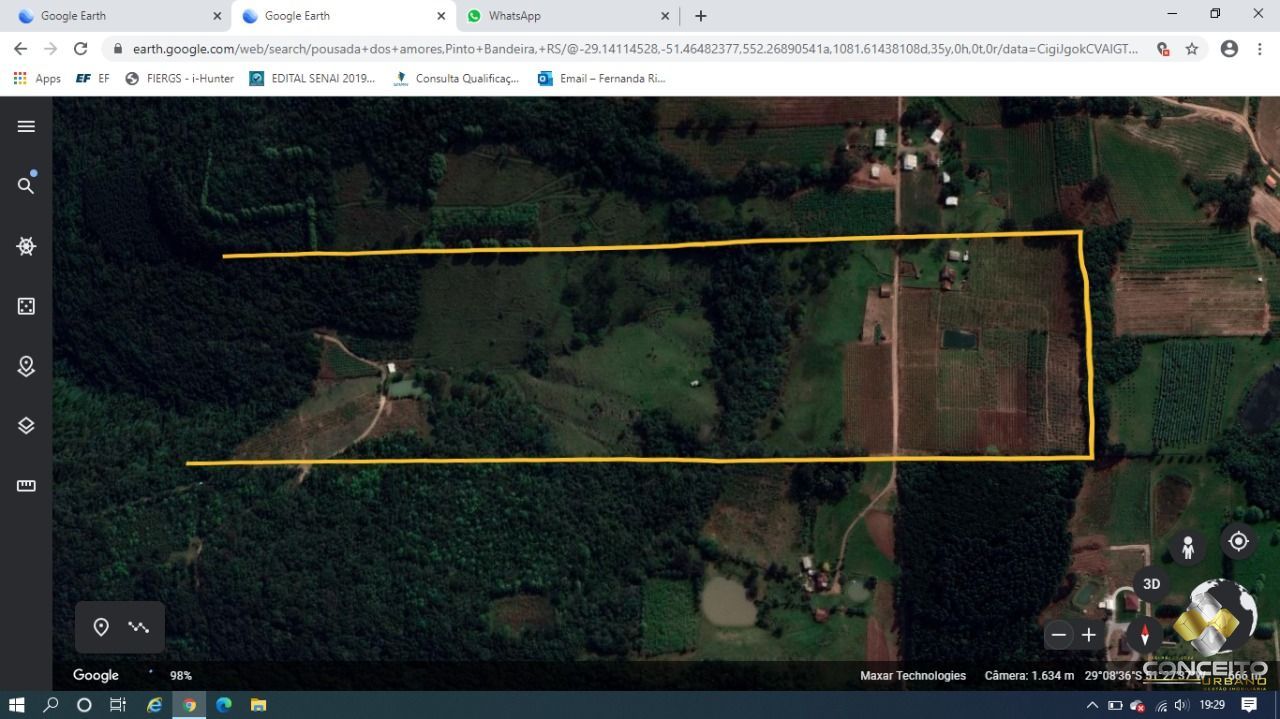
Task: Open the volume control in system tray
Action: pyautogui.click(x=1181, y=705)
